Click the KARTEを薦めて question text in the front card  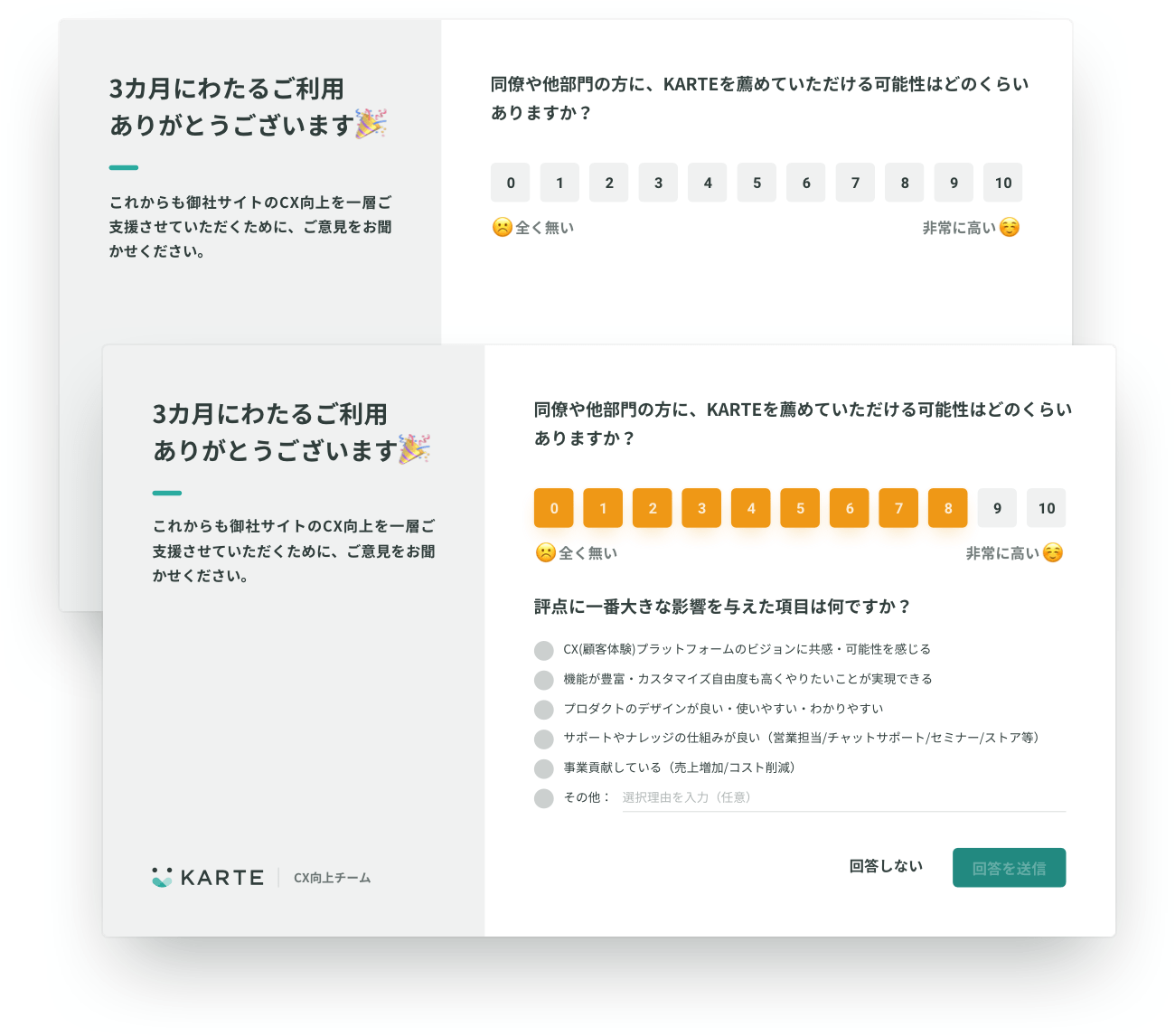click(803, 424)
